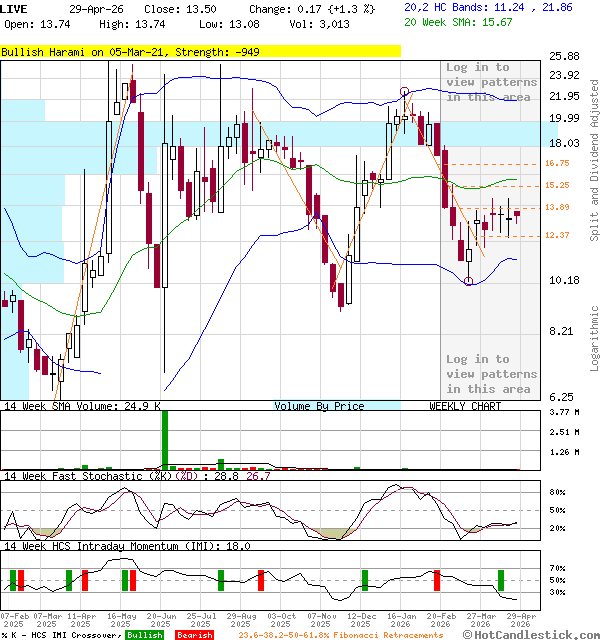Click the circle marker at the January high
This screenshot has height=640, width=600.
404,91
